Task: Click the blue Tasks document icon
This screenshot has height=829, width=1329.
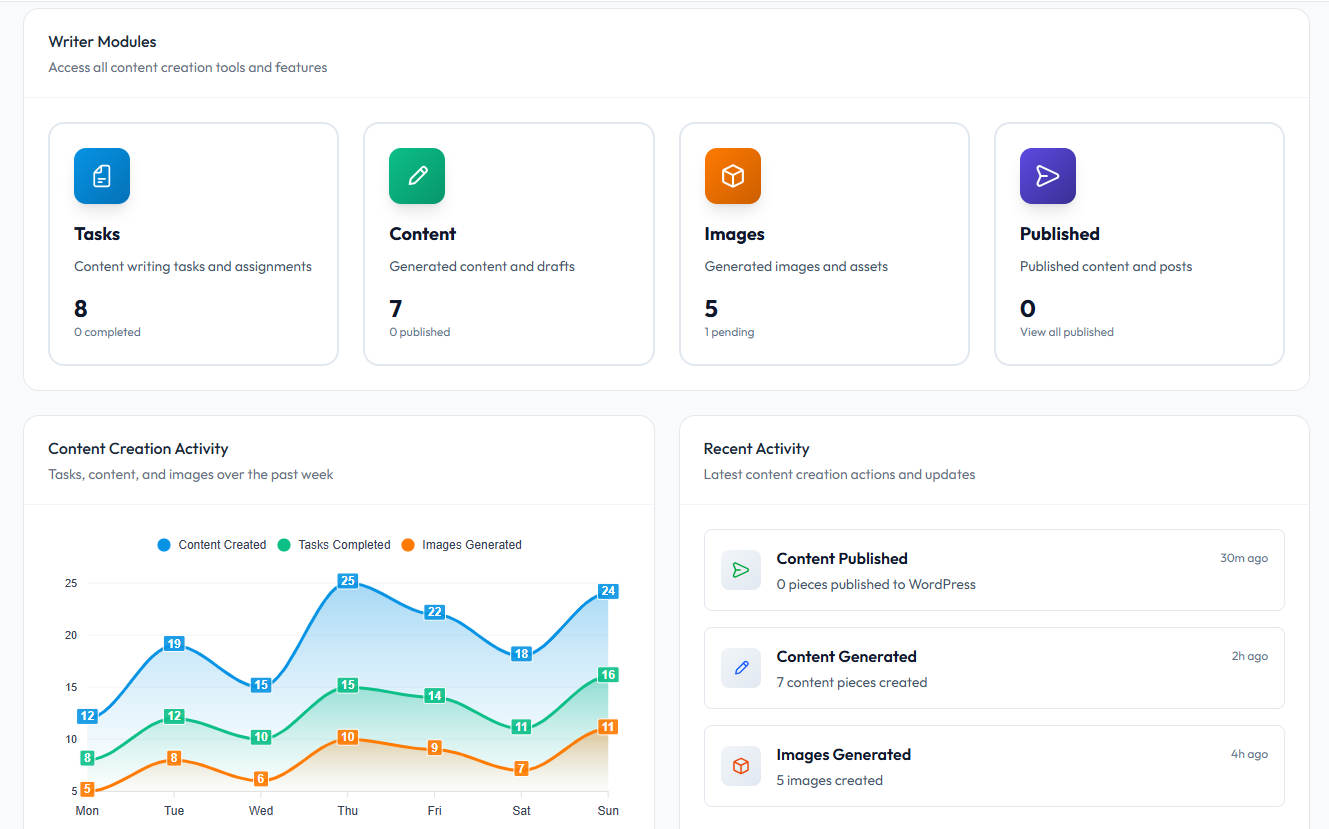Action: [x=102, y=176]
